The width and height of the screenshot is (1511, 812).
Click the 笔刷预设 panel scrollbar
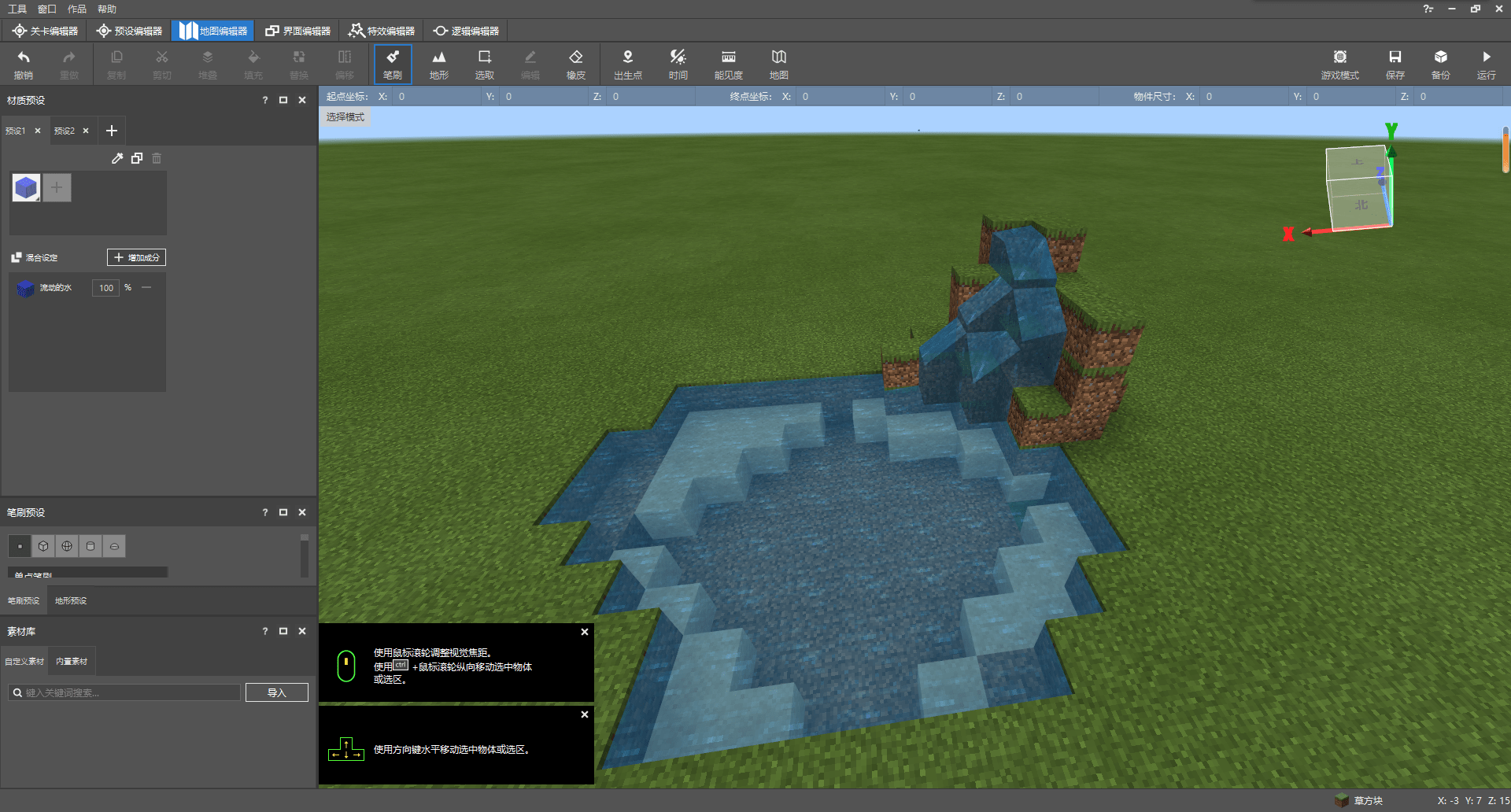(x=305, y=556)
